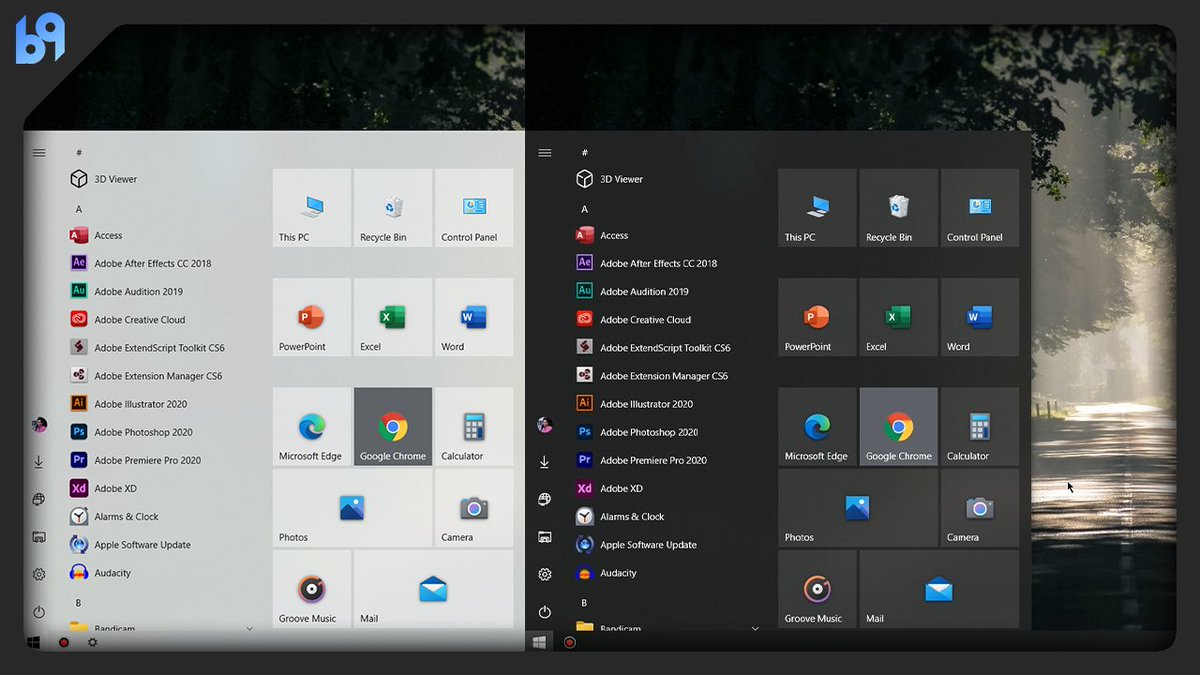Open Pictures shortcut in the light menu sidebar
Image resolution: width=1200 pixels, height=675 pixels.
point(39,537)
